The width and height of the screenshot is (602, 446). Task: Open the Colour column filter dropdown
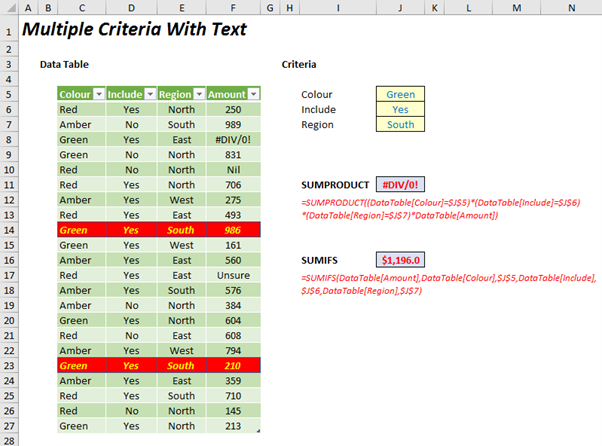99,94
